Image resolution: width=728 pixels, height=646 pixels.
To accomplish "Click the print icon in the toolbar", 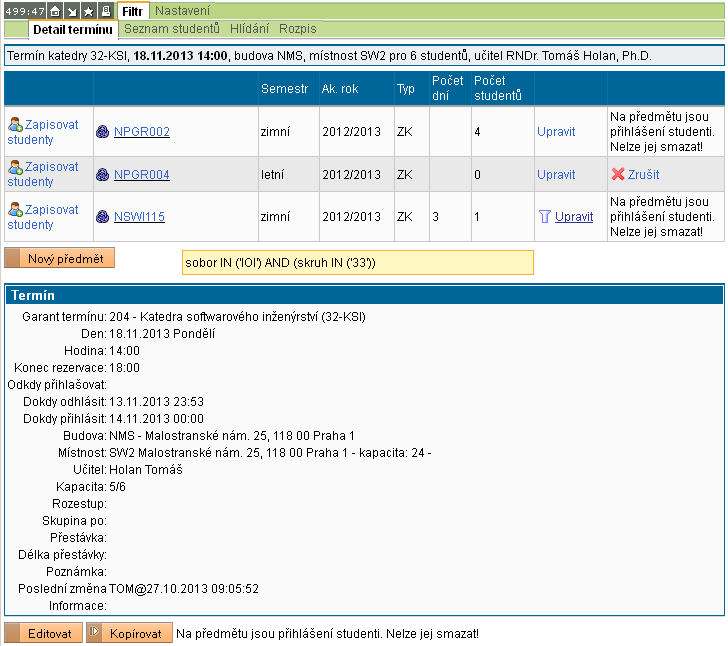I will (x=106, y=11).
